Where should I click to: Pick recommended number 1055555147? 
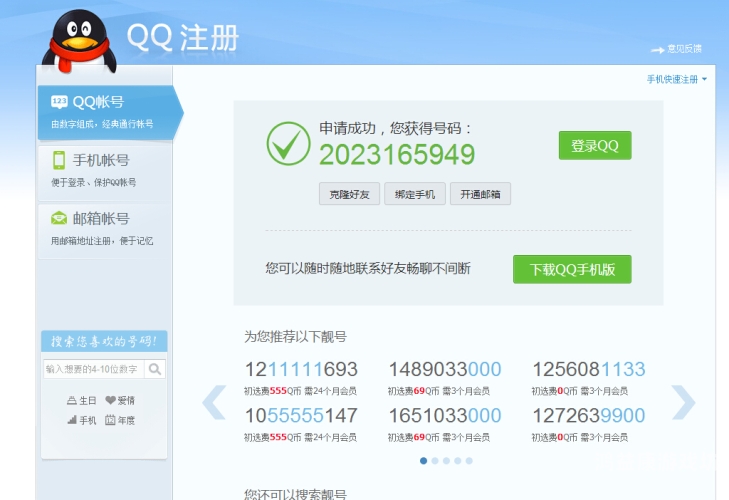click(x=301, y=415)
